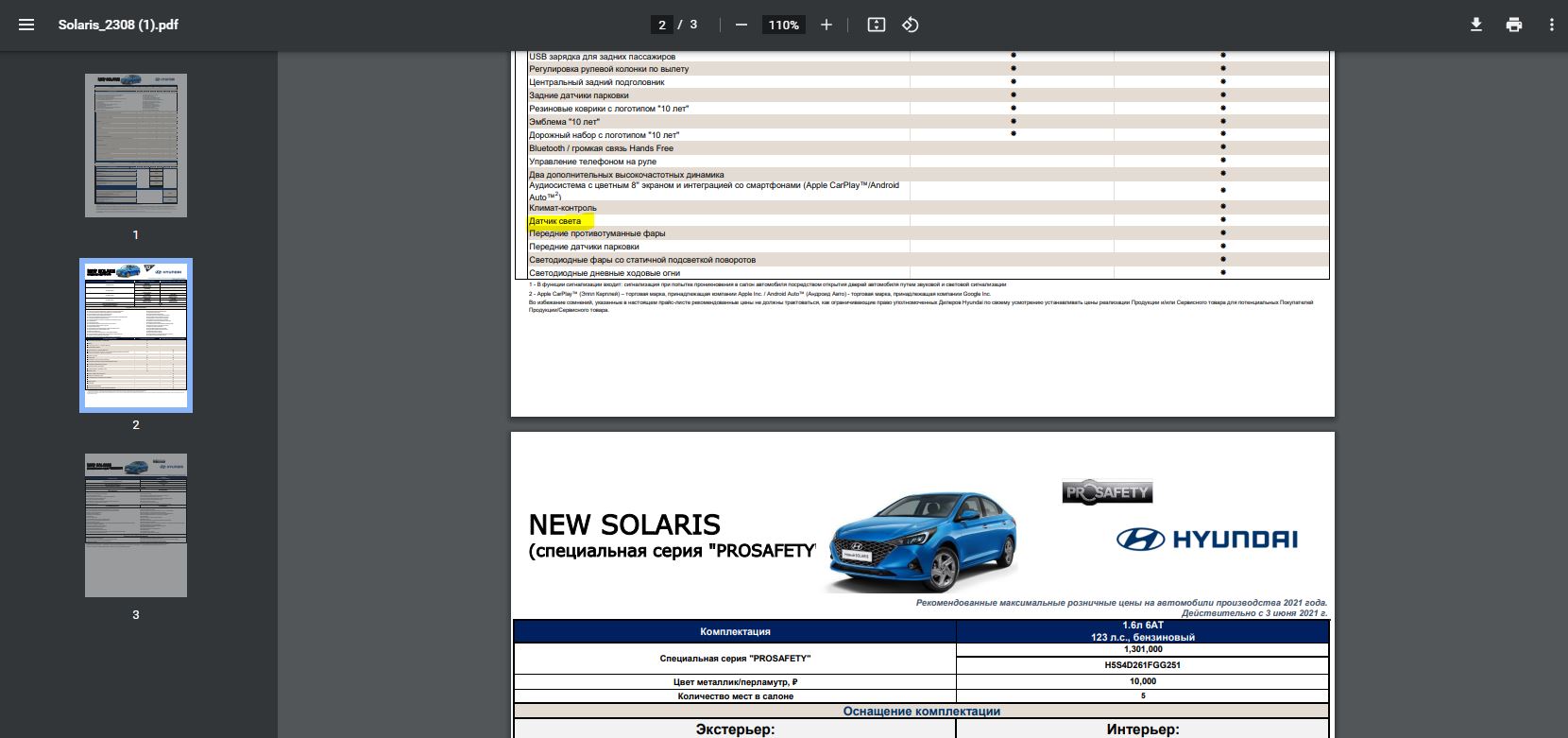
Task: Click the price value 1,301,000
Action: click(1143, 649)
